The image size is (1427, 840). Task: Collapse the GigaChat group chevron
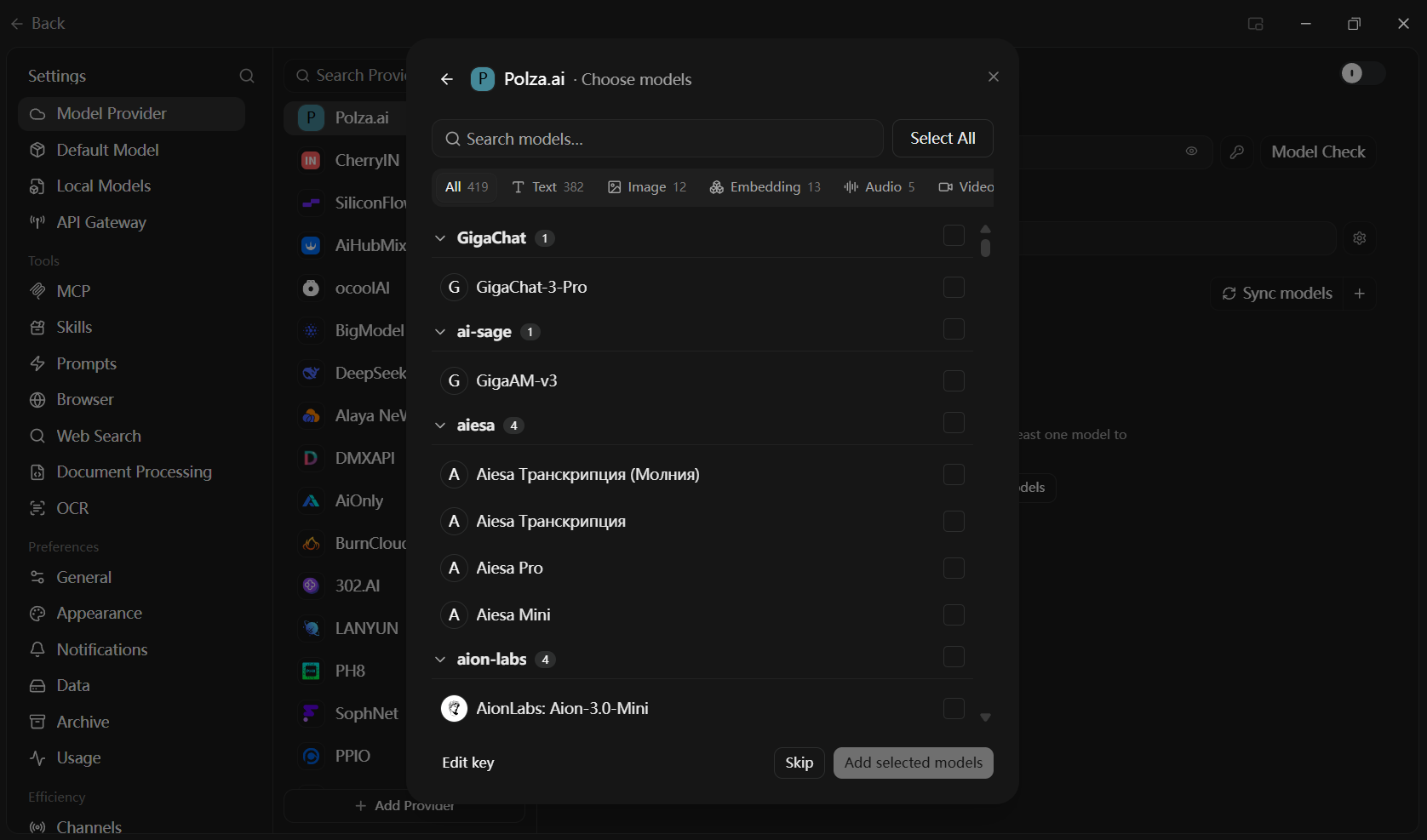[x=440, y=238]
